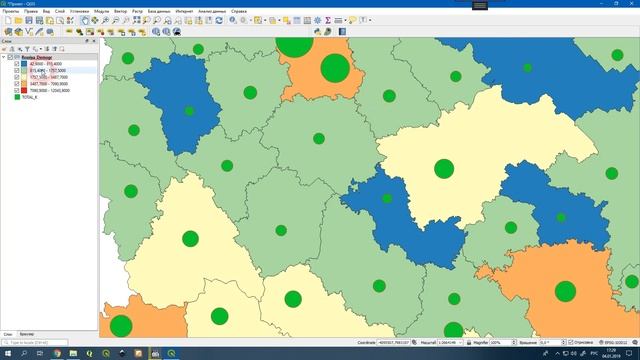Click the Pan Map to Selection tool
The image size is (640, 360).
pos(95,20)
